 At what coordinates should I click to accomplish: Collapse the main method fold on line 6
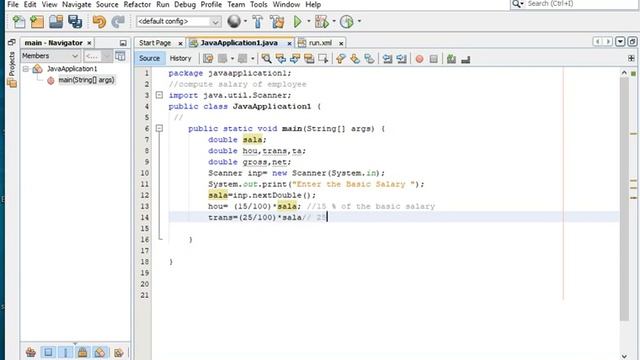click(159, 129)
